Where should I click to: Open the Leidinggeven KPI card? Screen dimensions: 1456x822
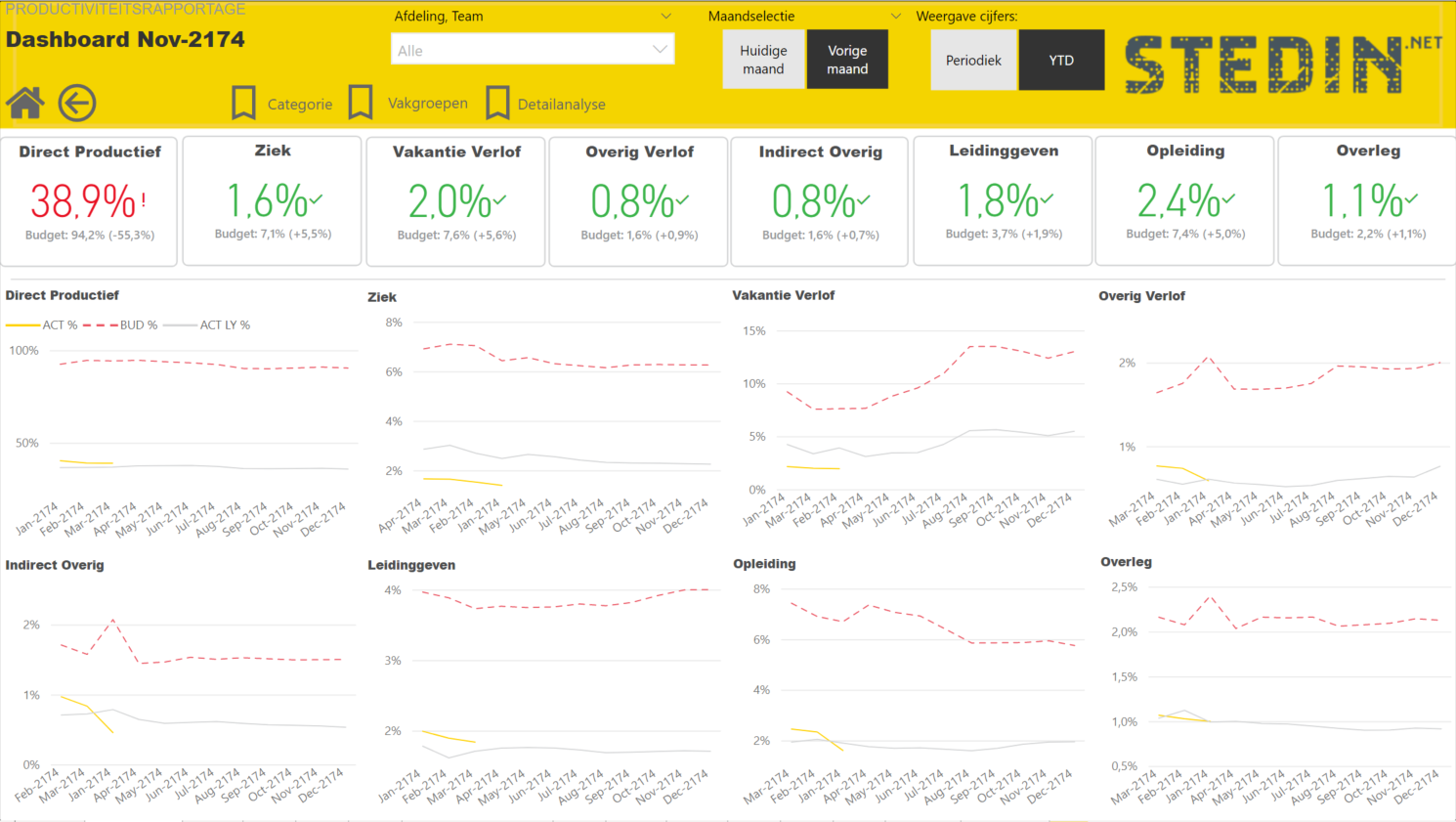1003,200
